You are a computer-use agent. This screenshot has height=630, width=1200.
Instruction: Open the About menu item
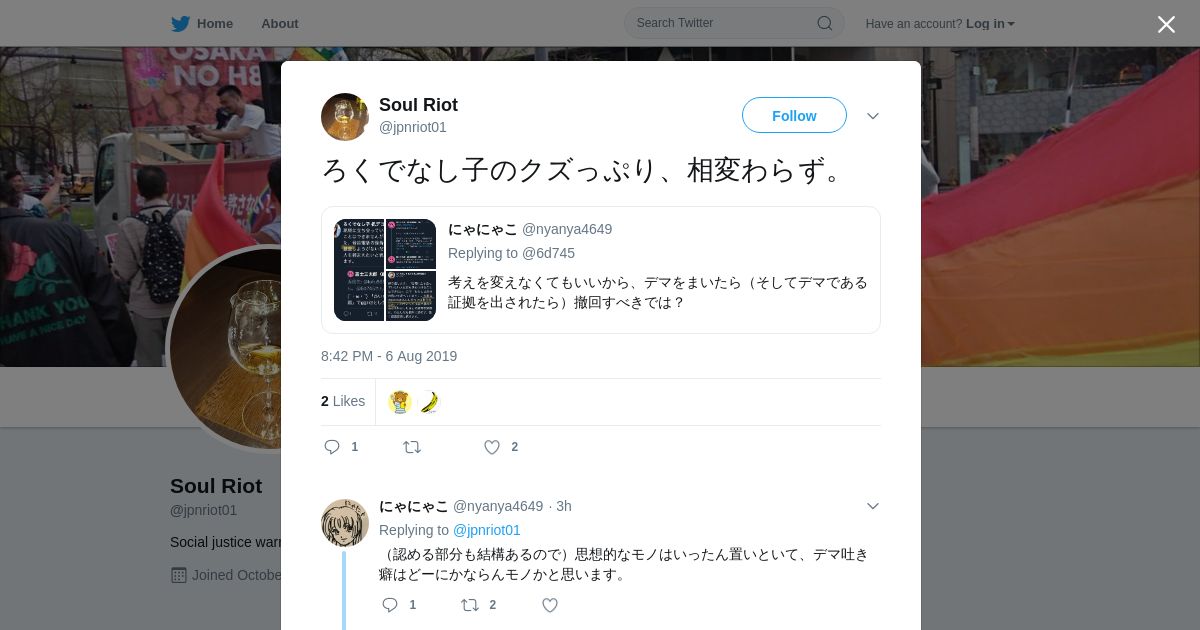(280, 23)
